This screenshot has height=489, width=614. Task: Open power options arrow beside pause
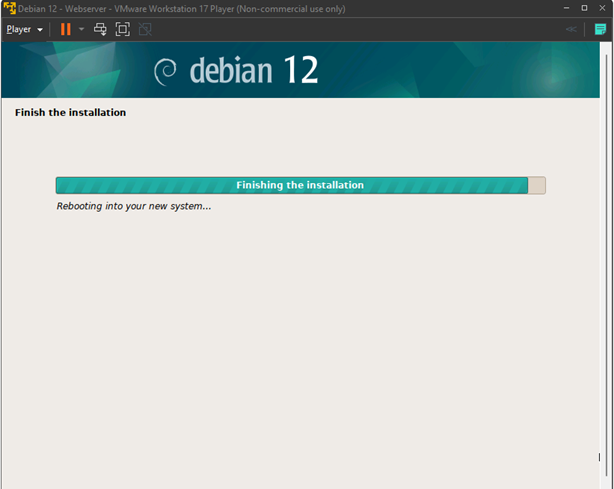pos(81,29)
